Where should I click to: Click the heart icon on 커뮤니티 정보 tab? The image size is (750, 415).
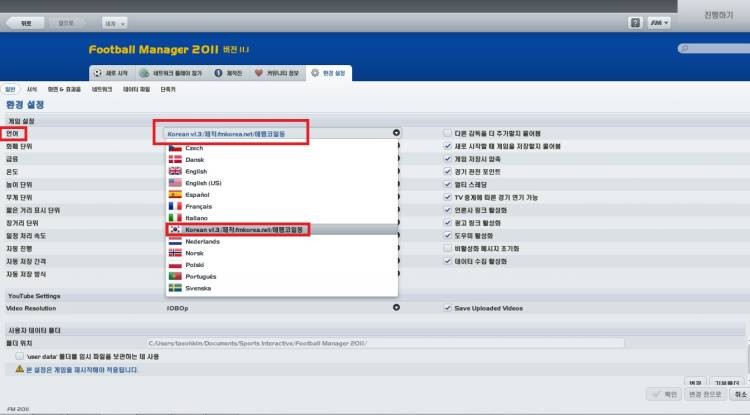click(258, 73)
